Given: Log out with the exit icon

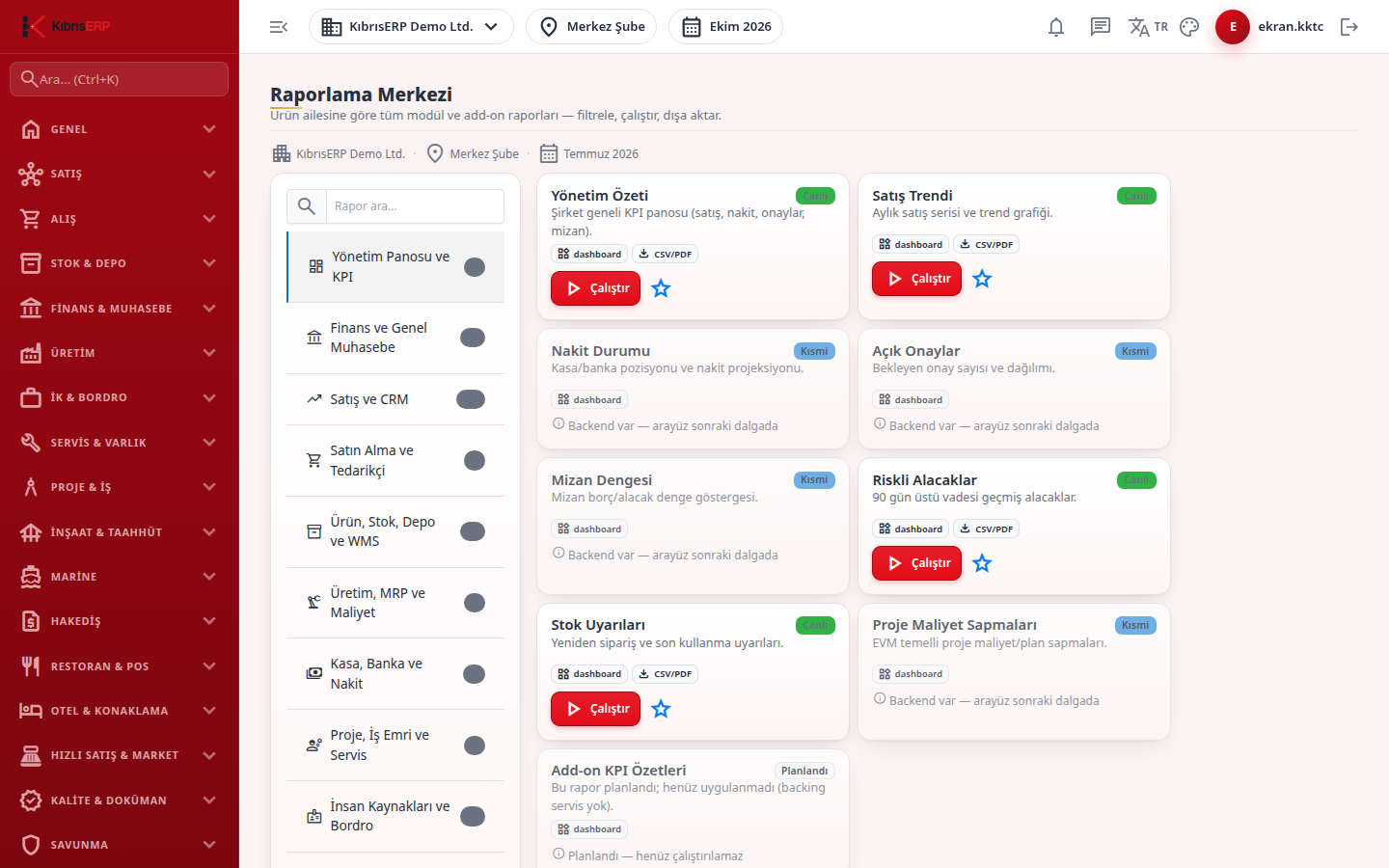Looking at the screenshot, I should (x=1349, y=27).
